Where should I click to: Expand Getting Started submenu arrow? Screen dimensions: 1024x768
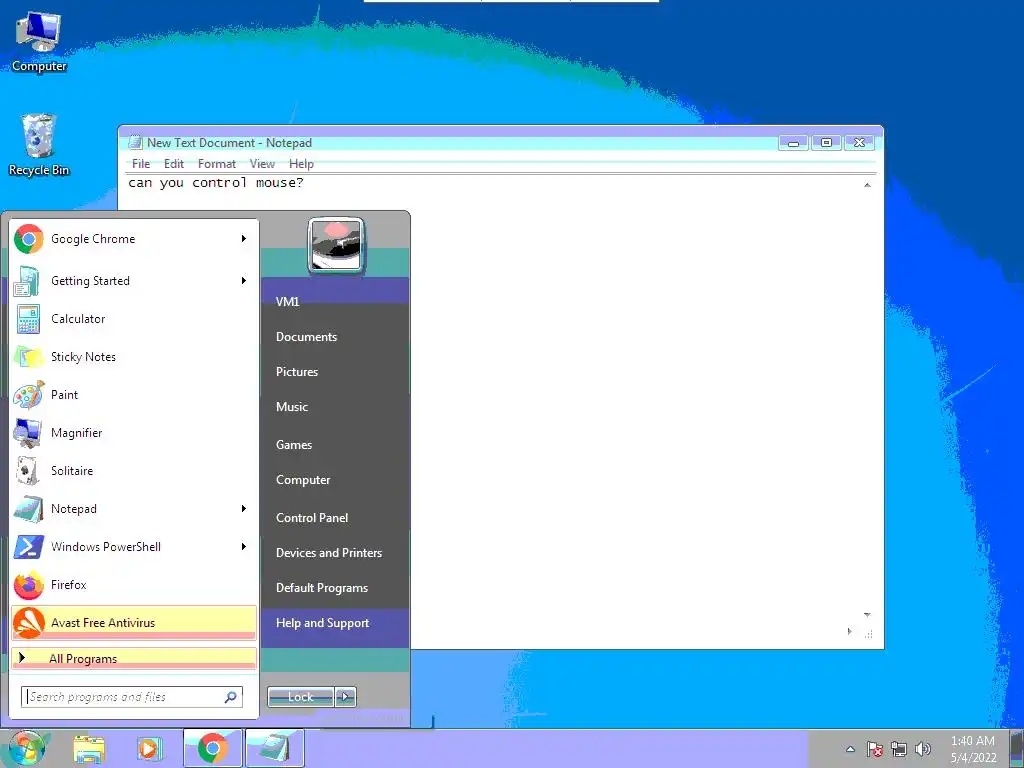[x=244, y=281]
